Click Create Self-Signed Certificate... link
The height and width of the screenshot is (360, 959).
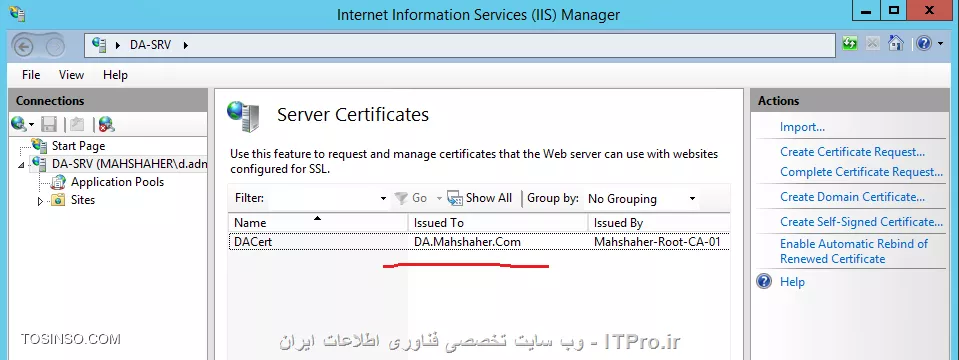tap(862, 222)
